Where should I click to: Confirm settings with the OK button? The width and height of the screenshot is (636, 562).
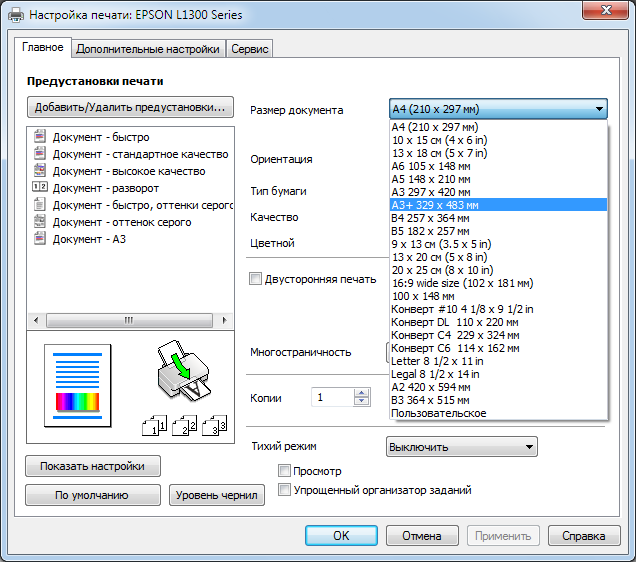(341, 536)
